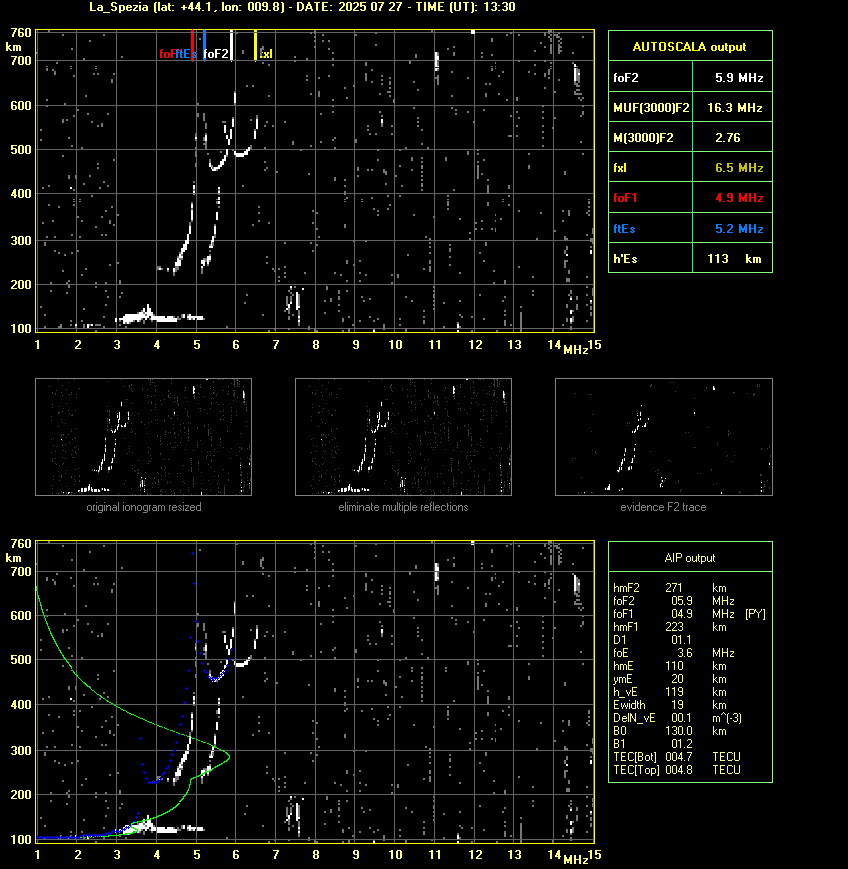
Task: Select the M(3000)F2 label cell
Action: coord(651,137)
